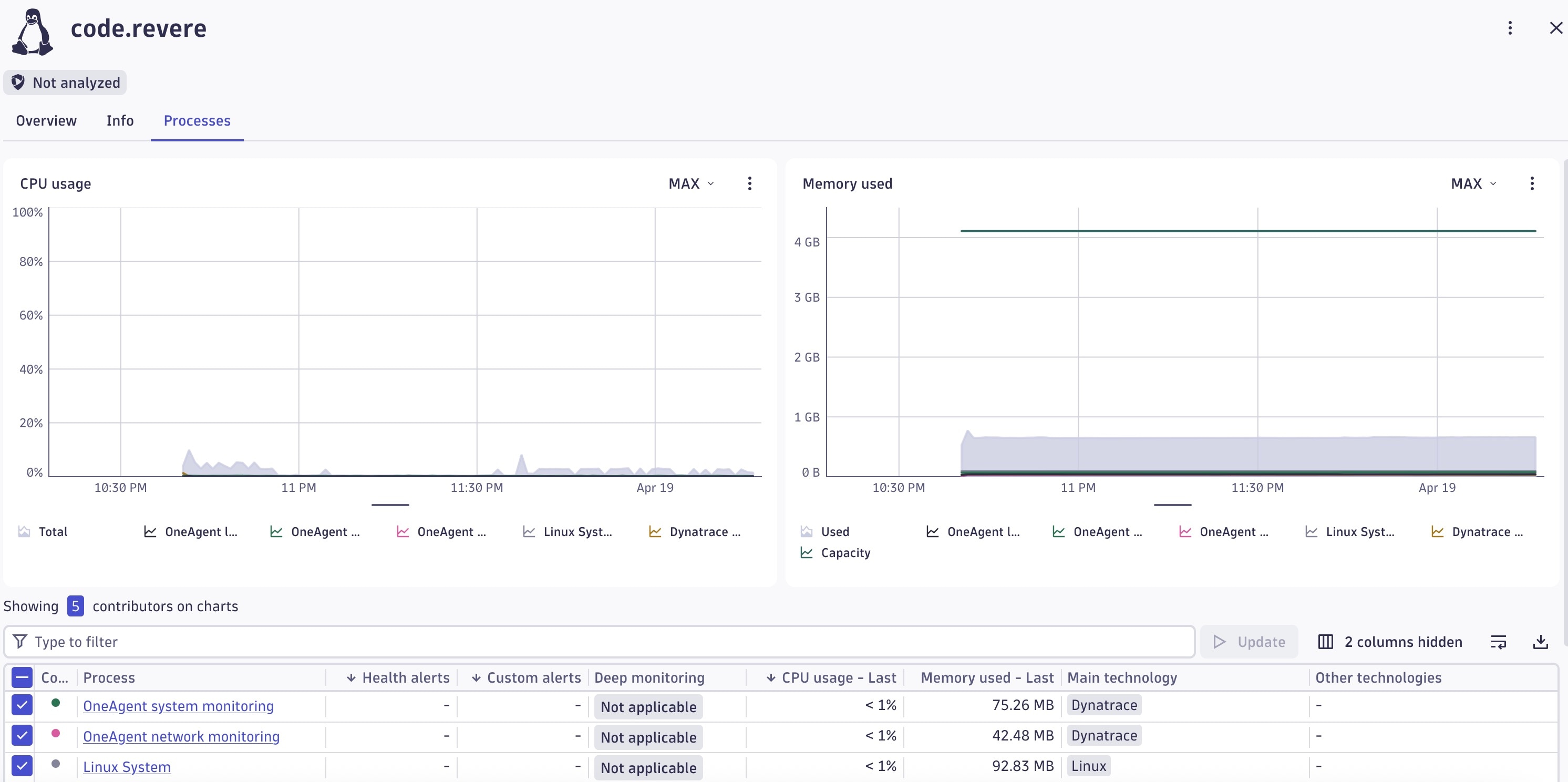Open the CPU usage chart options menu

click(749, 183)
